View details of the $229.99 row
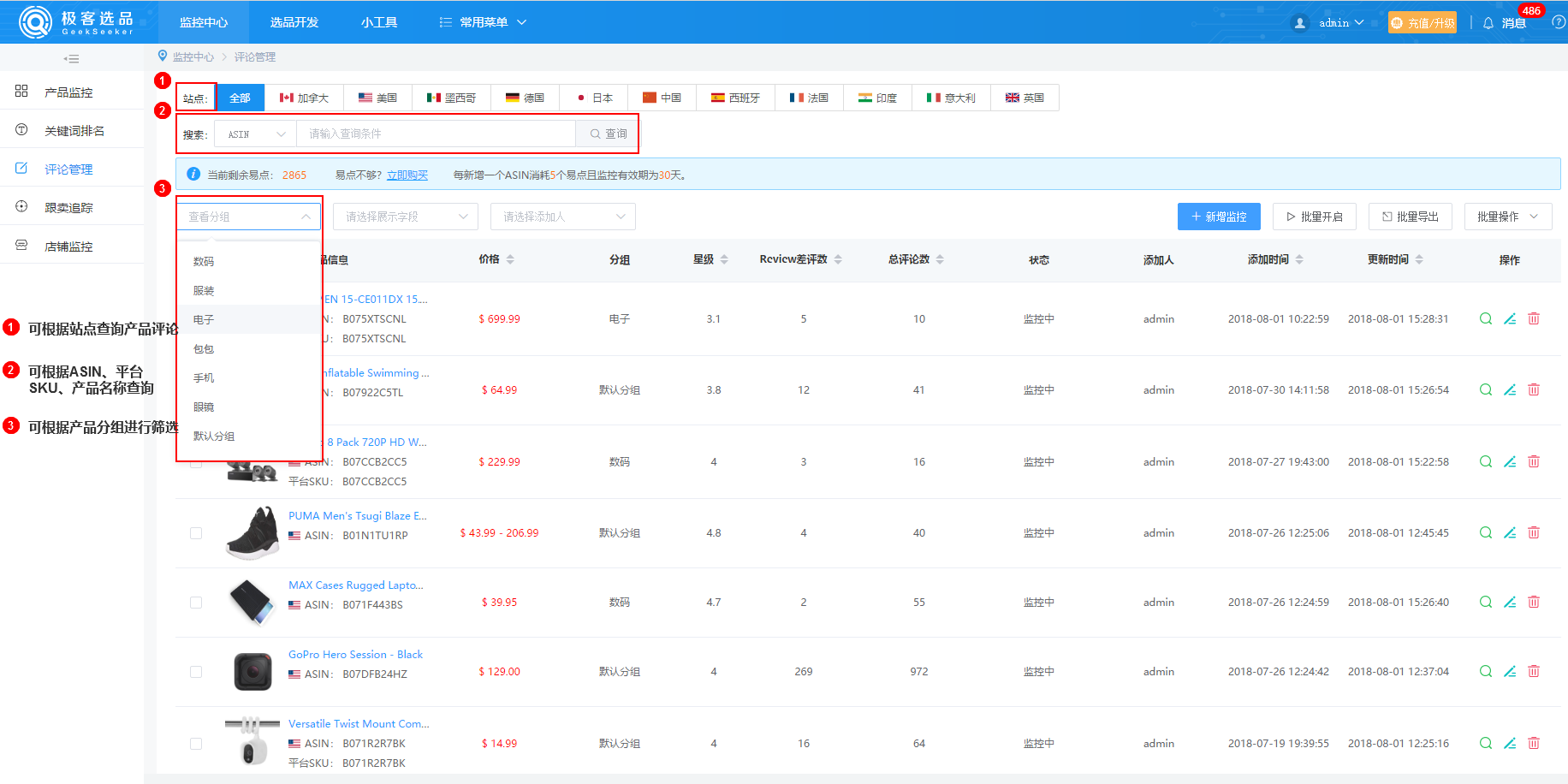The width and height of the screenshot is (1568, 784). pos(1486,461)
